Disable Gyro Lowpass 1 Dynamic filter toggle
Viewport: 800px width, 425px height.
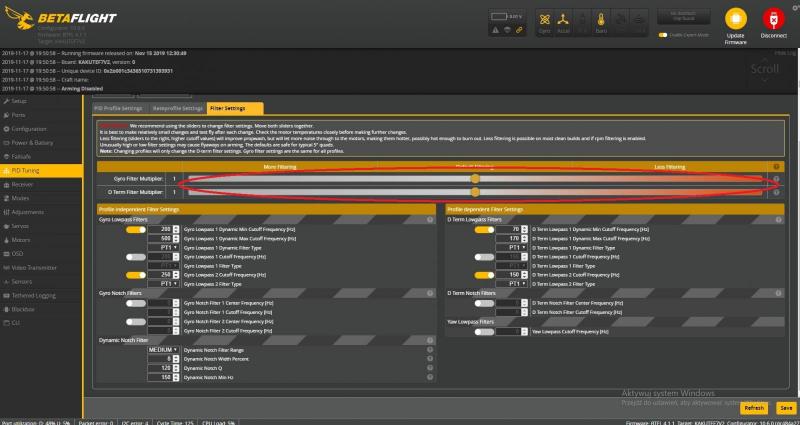(x=136, y=230)
